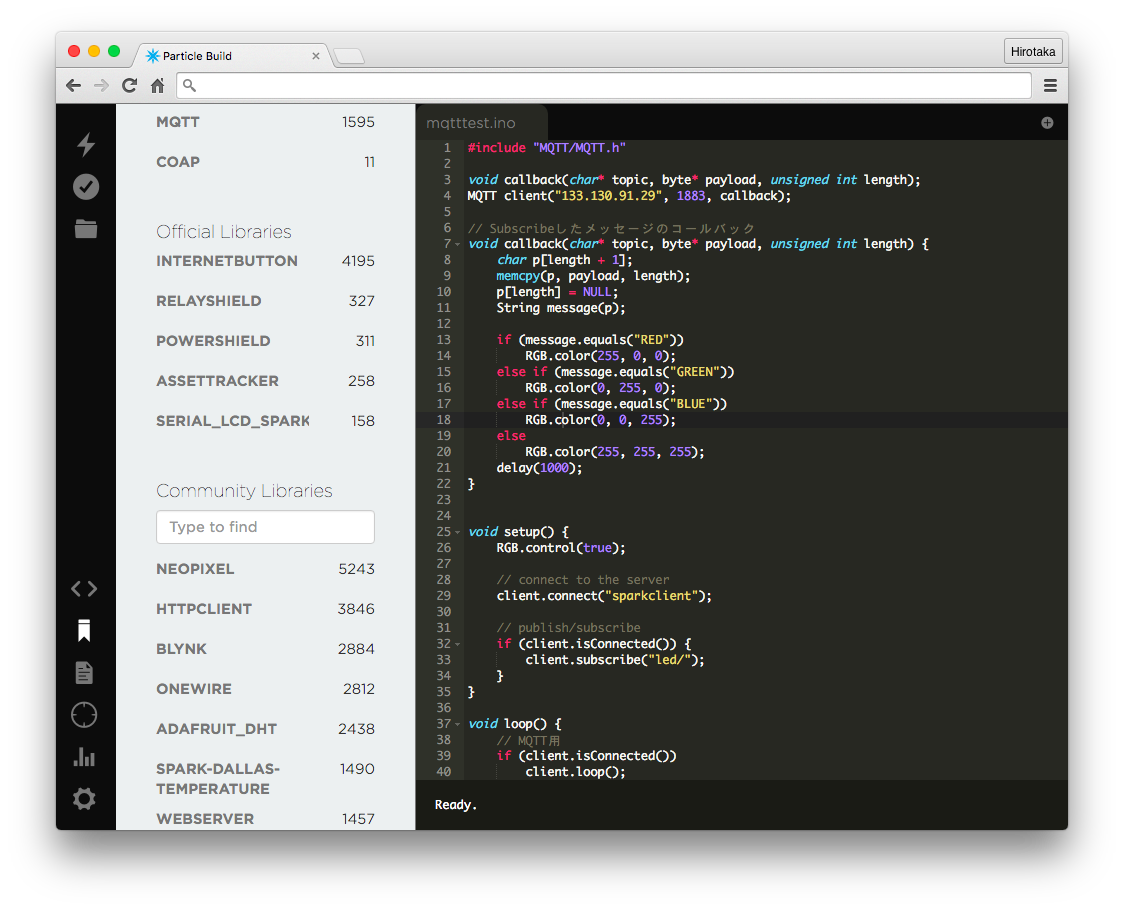Viewport: 1124px width, 910px height.
Task: Open the Devices crosshair target icon
Action: click(84, 715)
